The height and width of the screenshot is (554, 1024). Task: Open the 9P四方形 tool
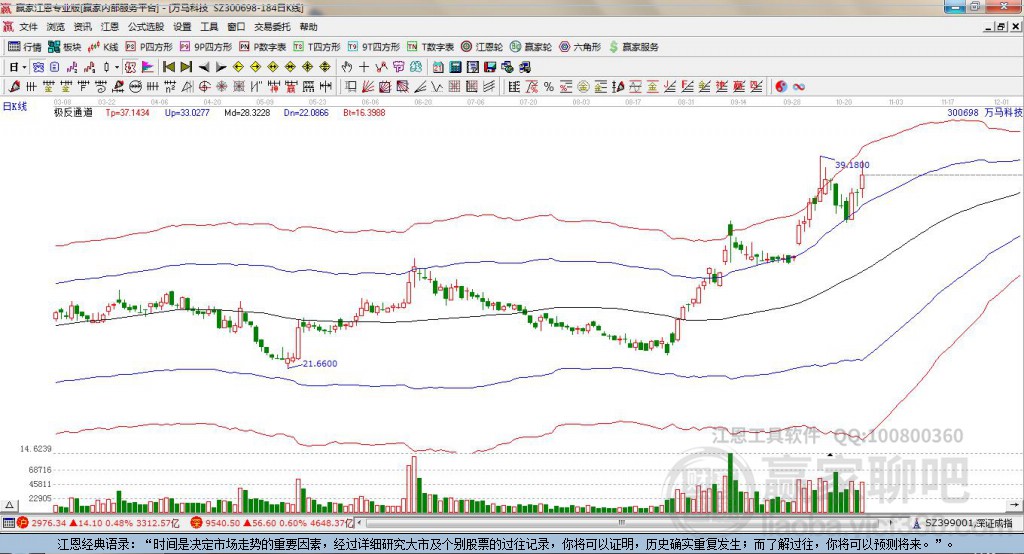206,47
